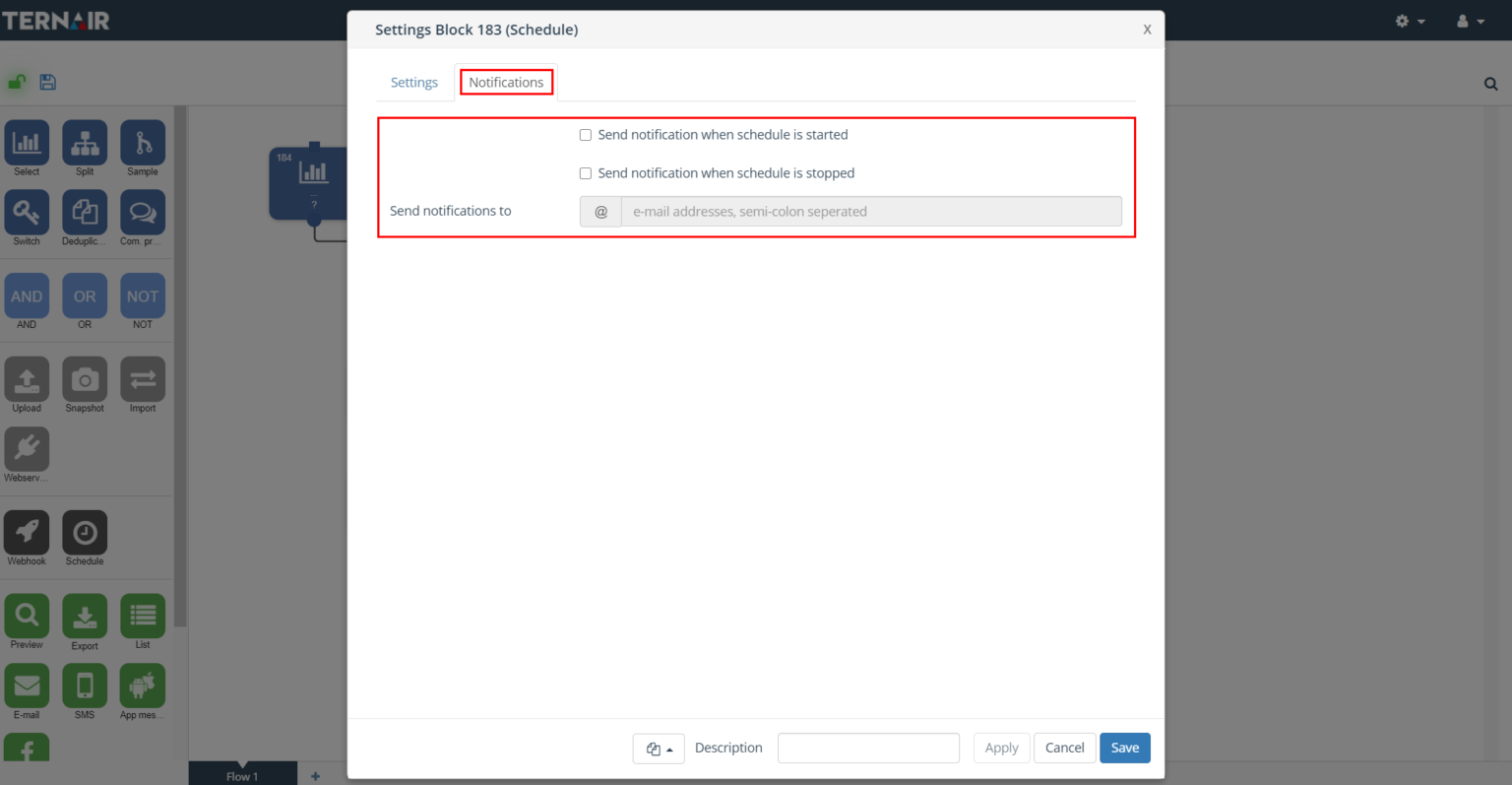Add a new flow tab
Viewport: 1512px width, 785px height.
click(x=315, y=776)
